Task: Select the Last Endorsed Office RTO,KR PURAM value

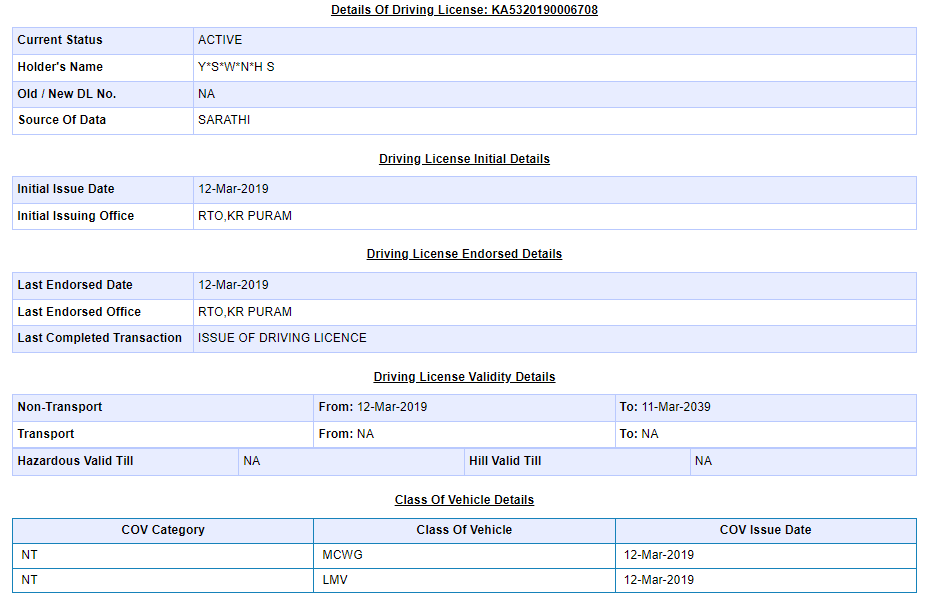Action: [245, 312]
